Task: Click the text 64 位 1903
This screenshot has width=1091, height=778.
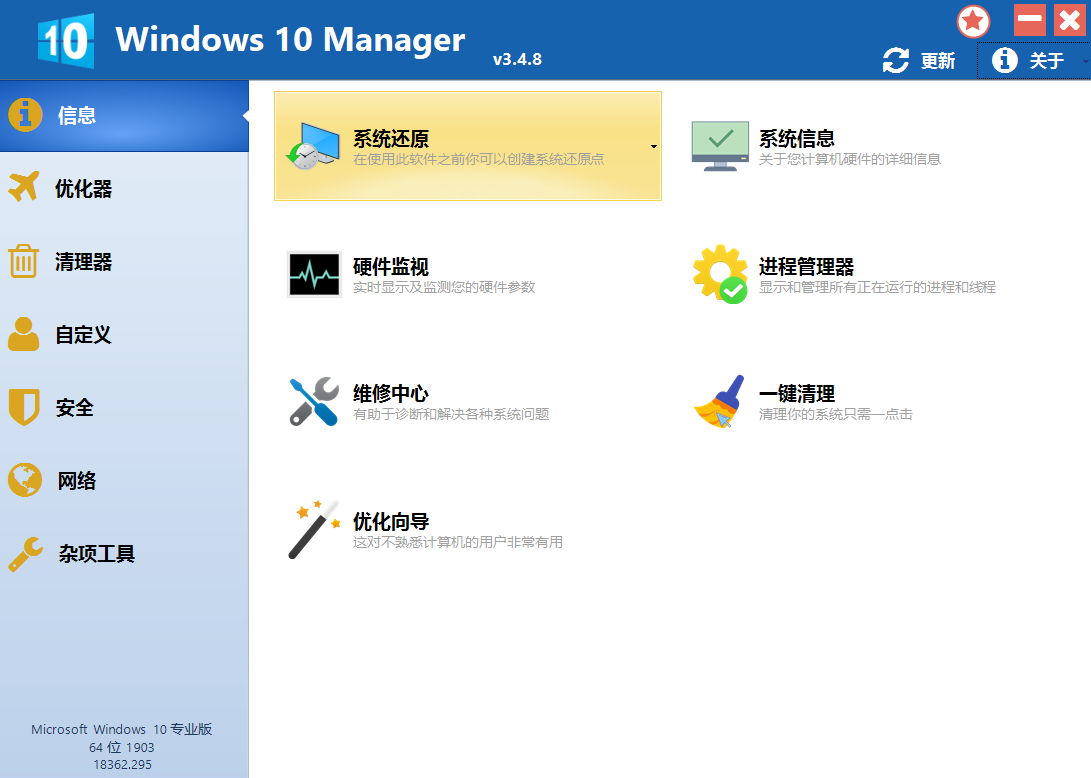Action: (x=122, y=747)
